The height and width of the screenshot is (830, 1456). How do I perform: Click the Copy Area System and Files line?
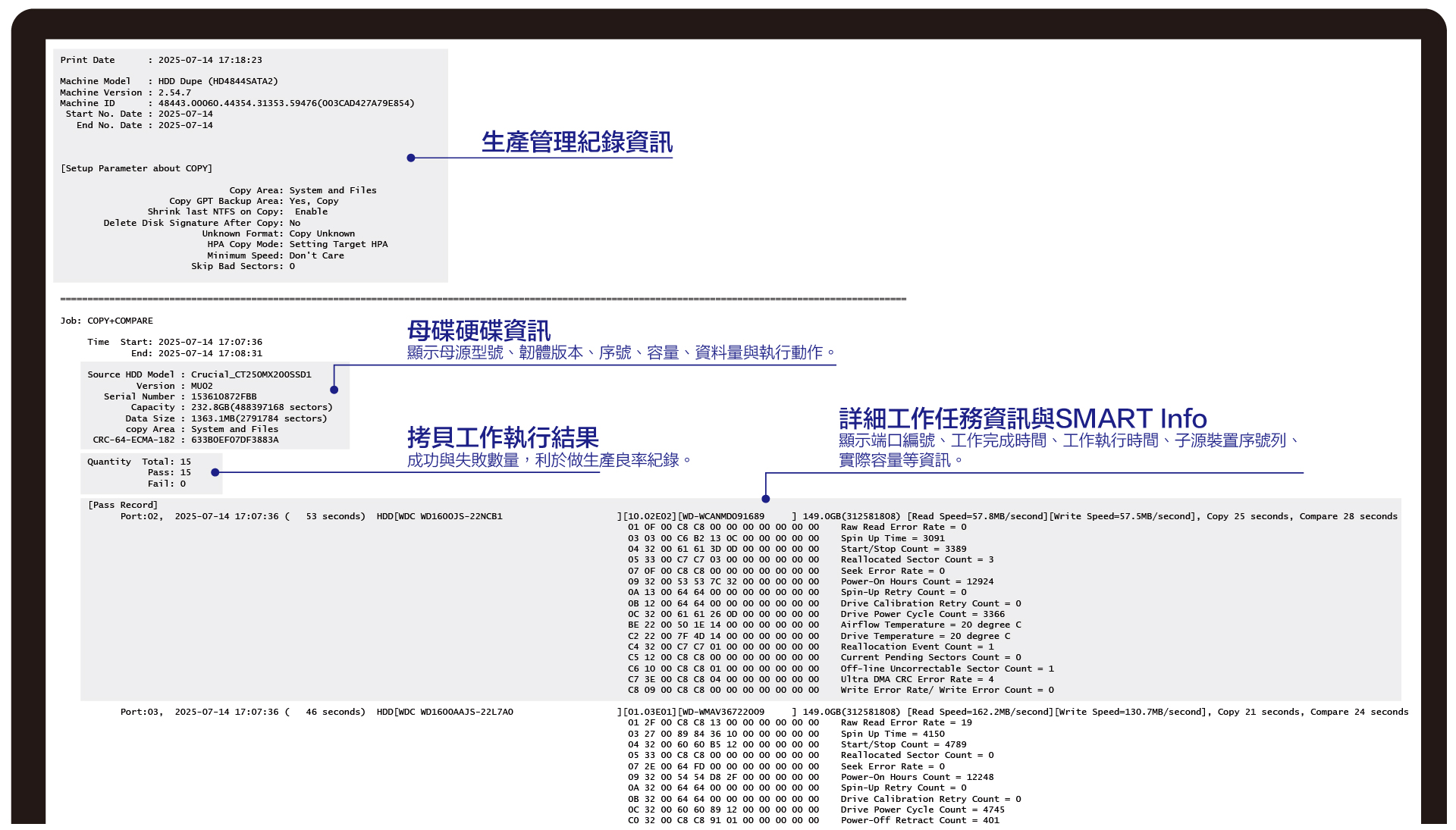303,190
